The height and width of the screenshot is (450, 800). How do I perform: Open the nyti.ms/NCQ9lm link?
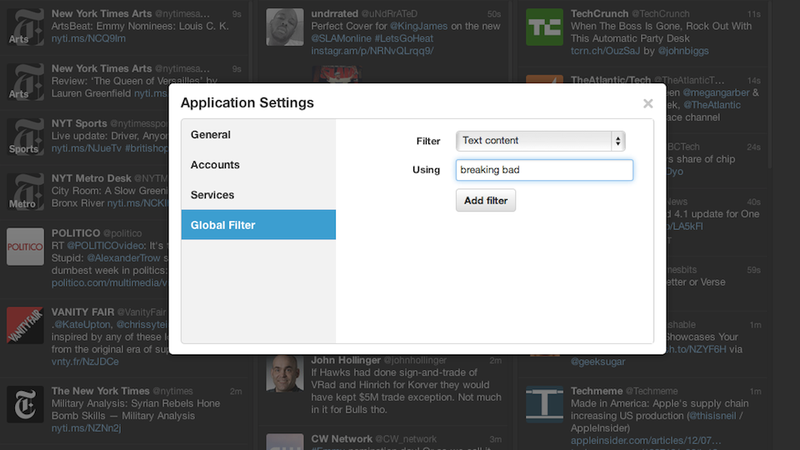coord(88,39)
